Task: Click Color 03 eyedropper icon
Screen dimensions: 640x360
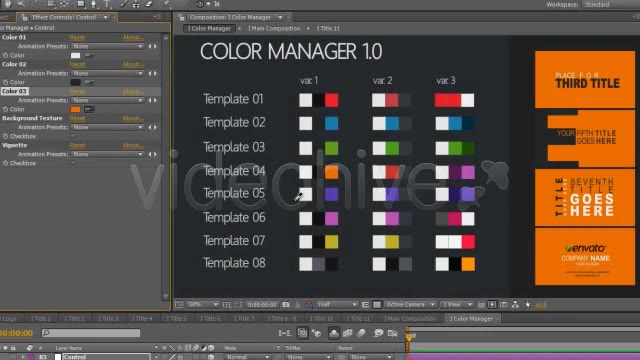Action: pyautogui.click(x=89, y=109)
